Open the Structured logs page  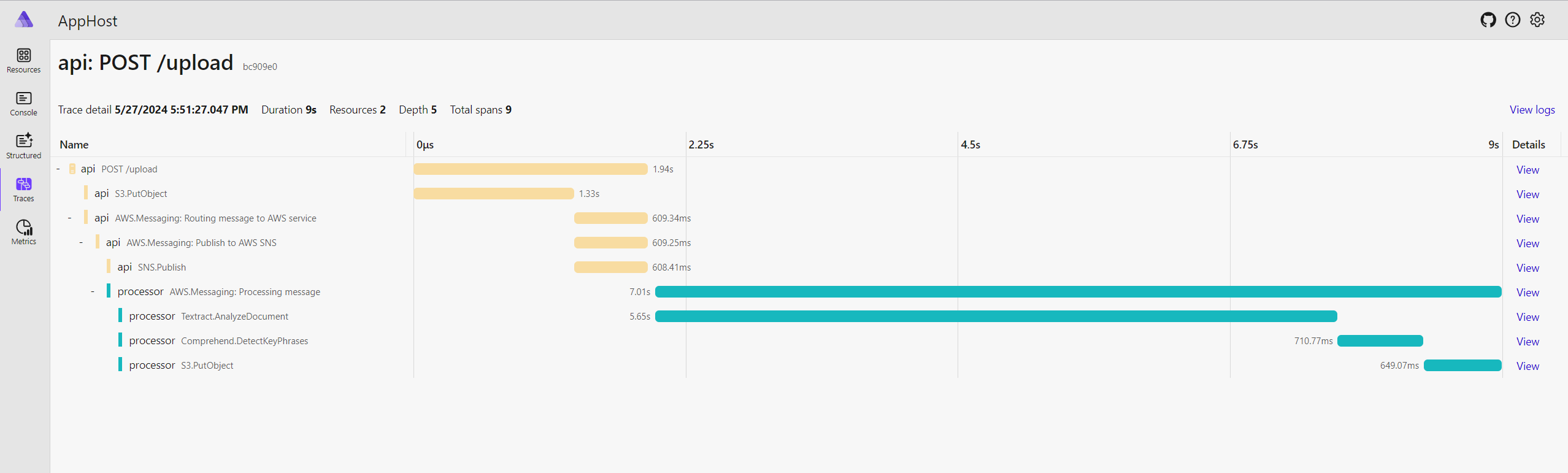(x=23, y=147)
